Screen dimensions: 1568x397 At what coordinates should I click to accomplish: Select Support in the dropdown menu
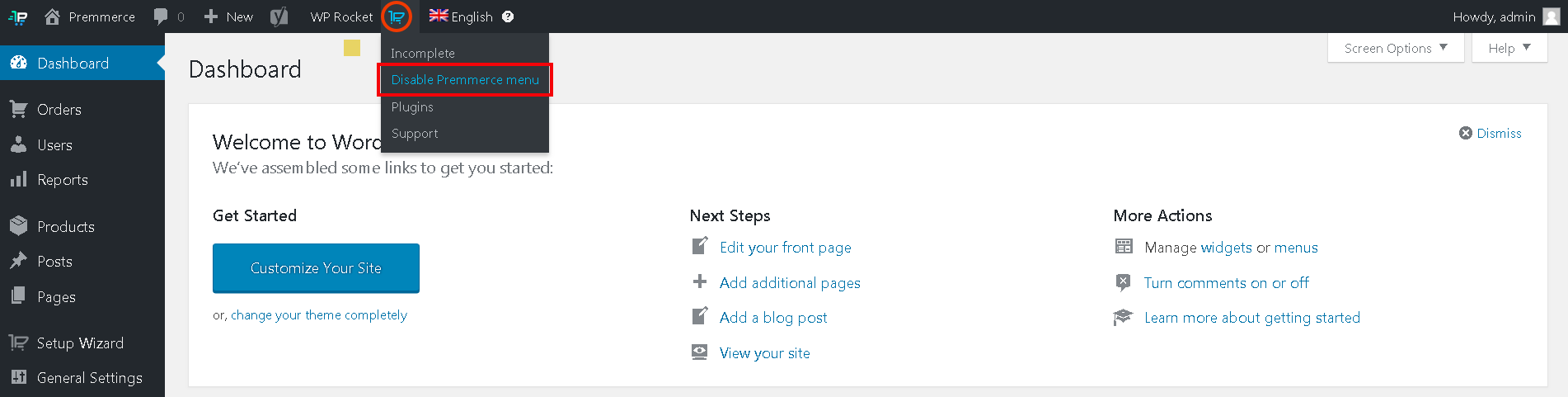415,134
